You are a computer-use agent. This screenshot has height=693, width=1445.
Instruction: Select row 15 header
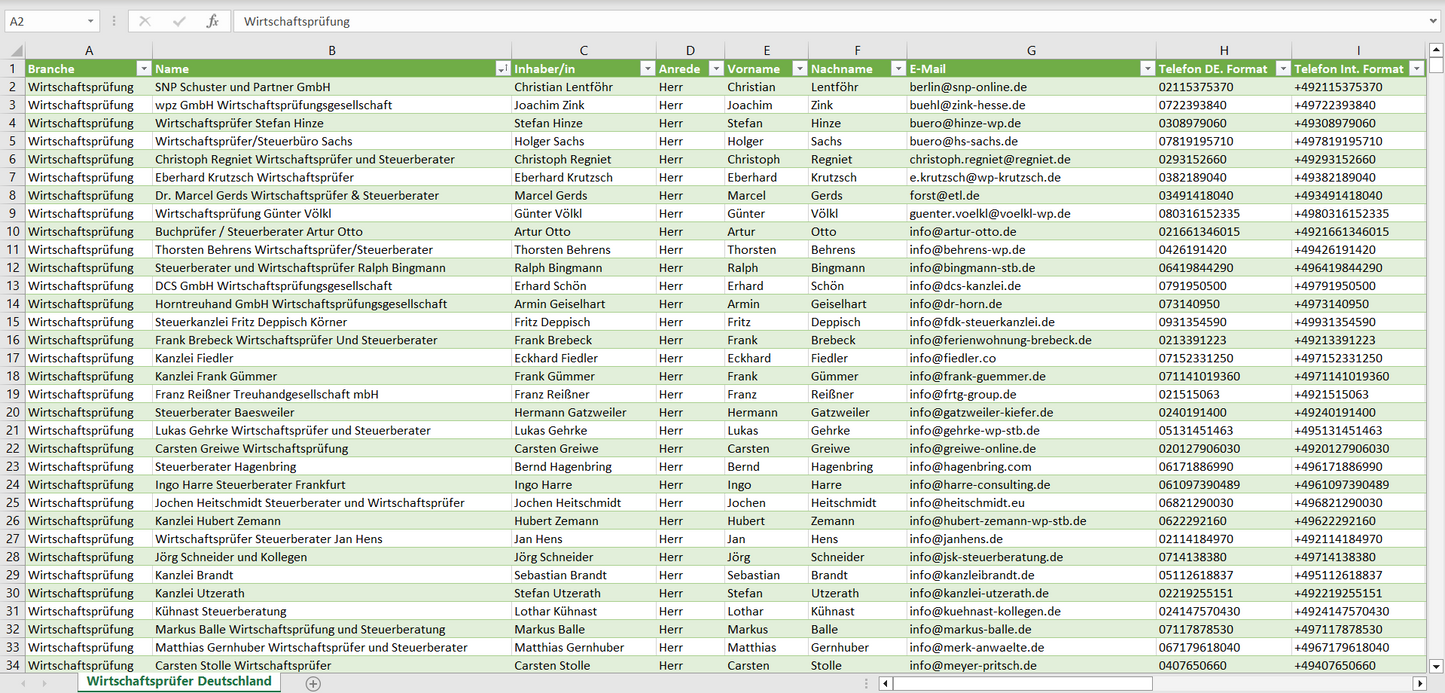click(13, 322)
